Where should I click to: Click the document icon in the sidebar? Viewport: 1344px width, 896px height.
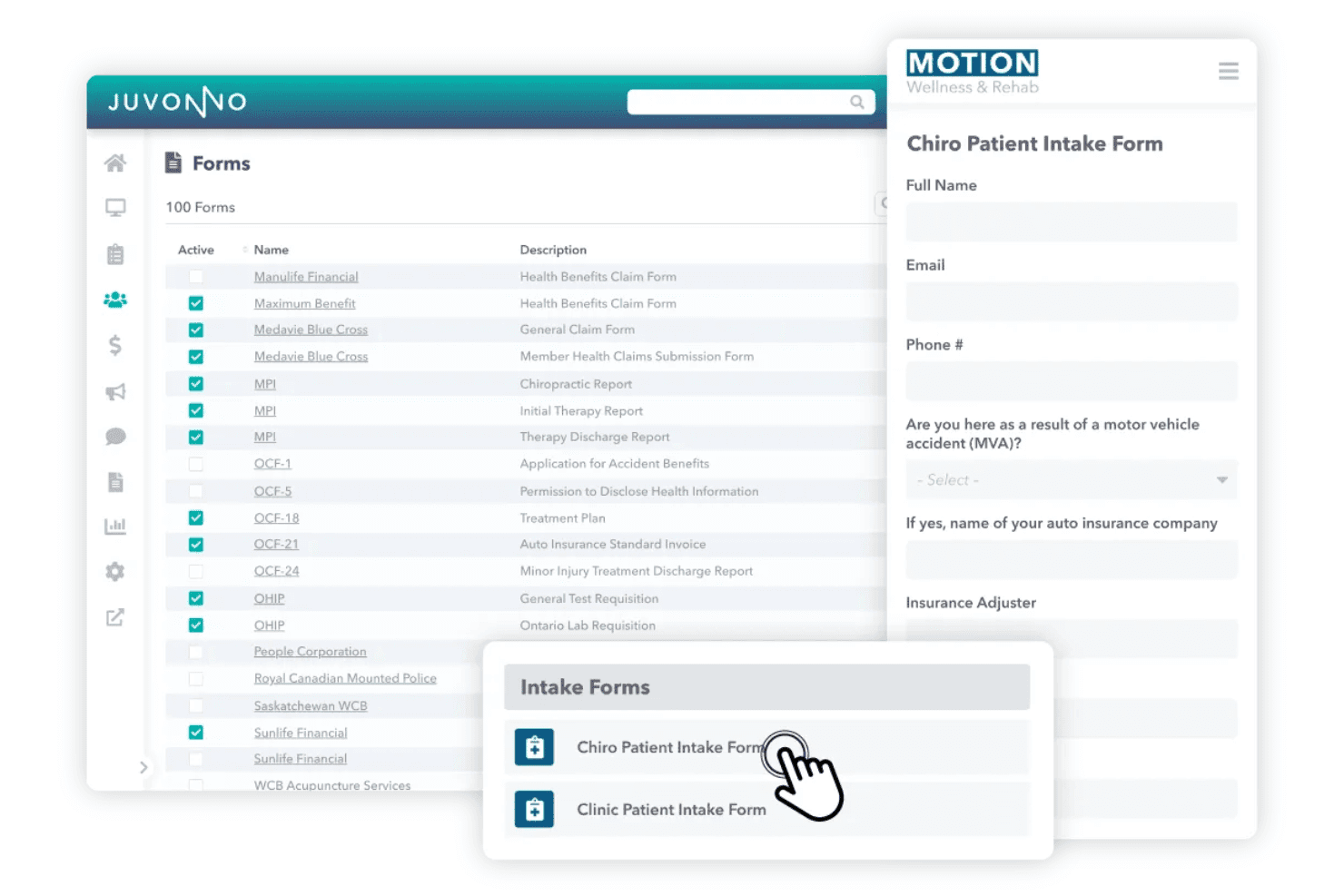coord(115,482)
